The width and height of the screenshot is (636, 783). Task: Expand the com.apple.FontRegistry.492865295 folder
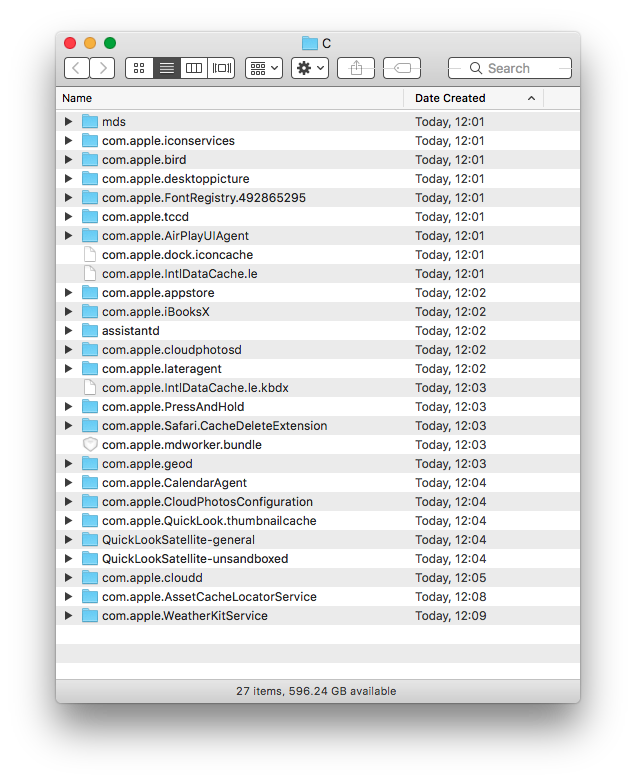[68, 197]
